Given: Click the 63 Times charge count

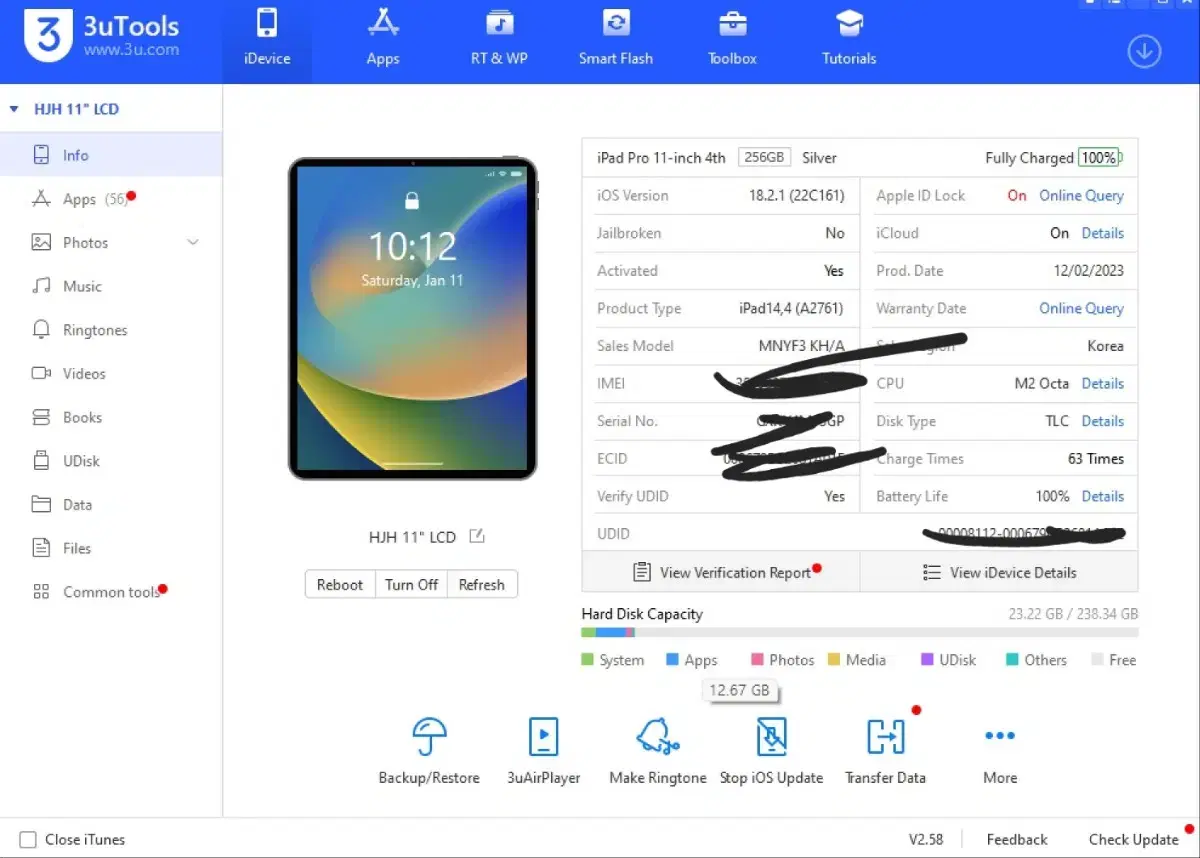Looking at the screenshot, I should pos(1096,458).
